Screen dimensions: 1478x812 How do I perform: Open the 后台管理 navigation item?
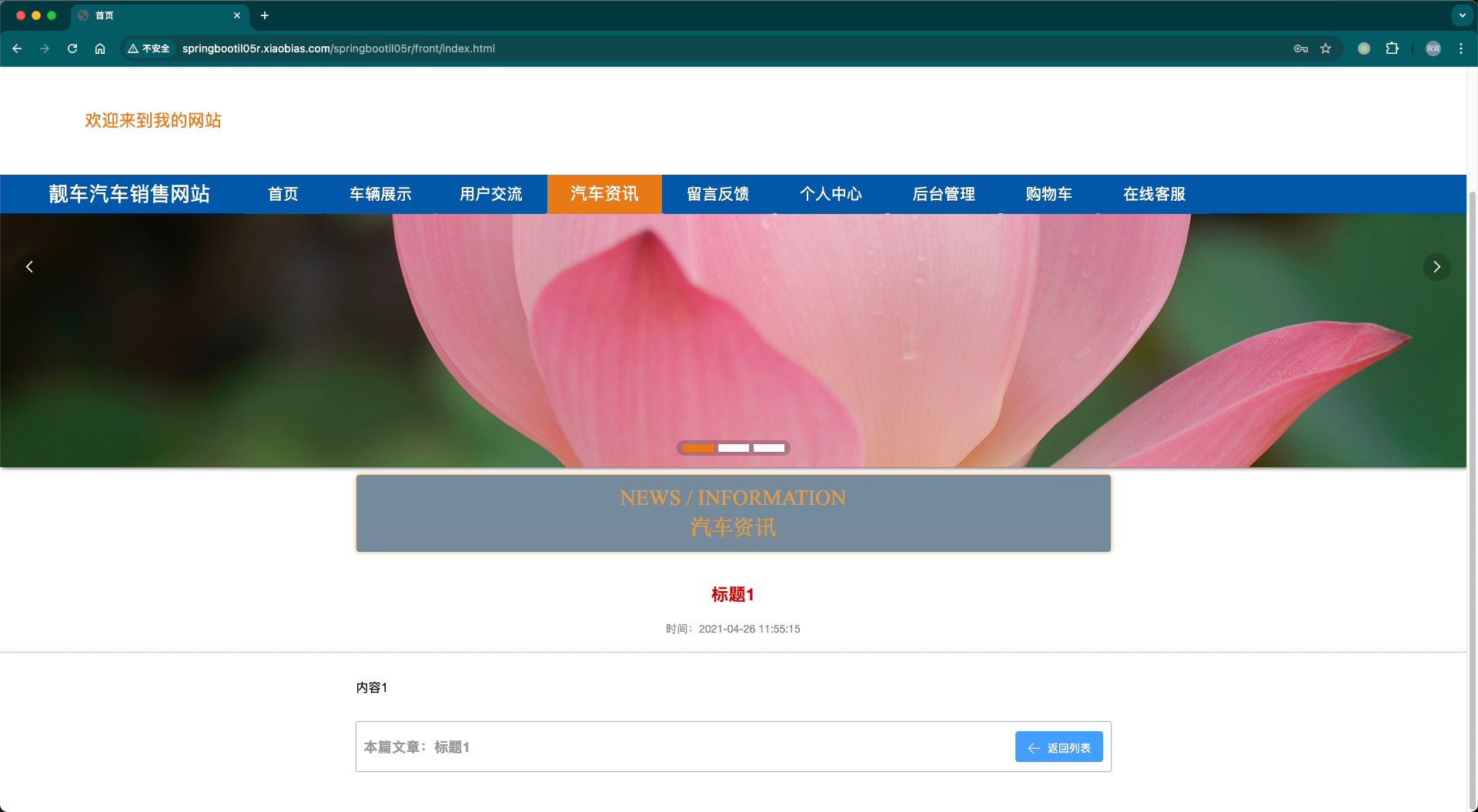click(944, 194)
